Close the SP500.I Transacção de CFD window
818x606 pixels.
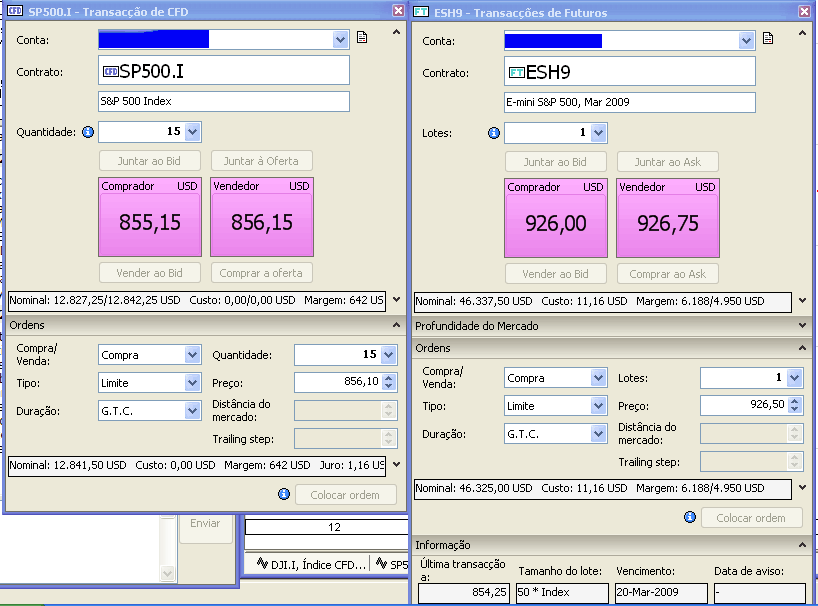[x=398, y=10]
